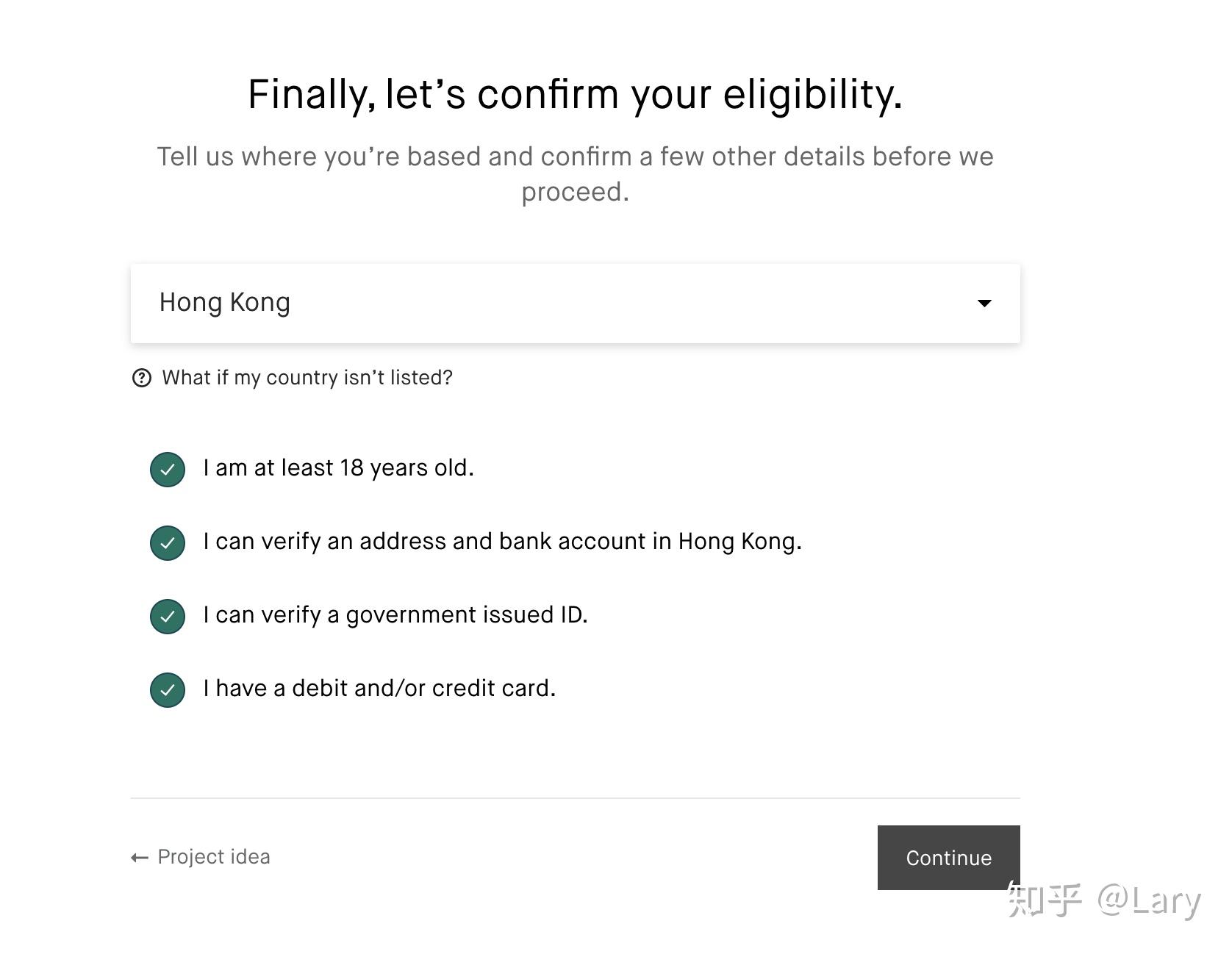Expand country choices to pick a different country
Viewport: 1232px width, 954px height.
pyautogui.click(x=576, y=303)
